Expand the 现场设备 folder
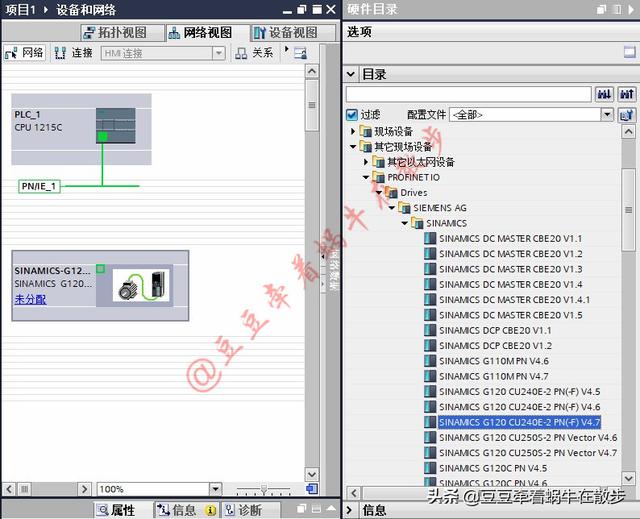Image resolution: width=640 pixels, height=519 pixels. tap(353, 131)
